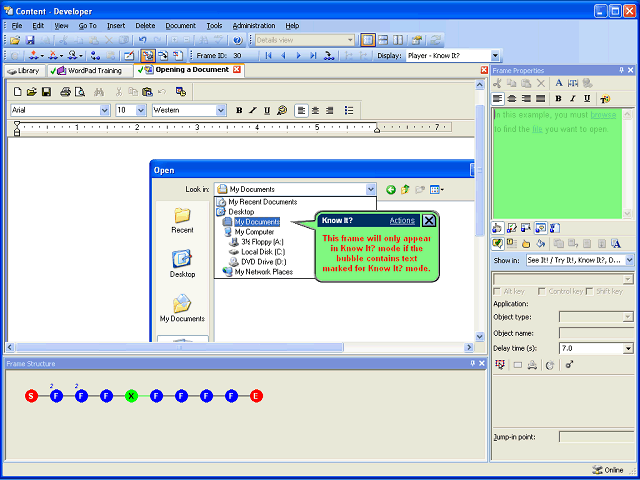Advance to the next frame
The height and width of the screenshot is (480, 640).
click(298, 56)
